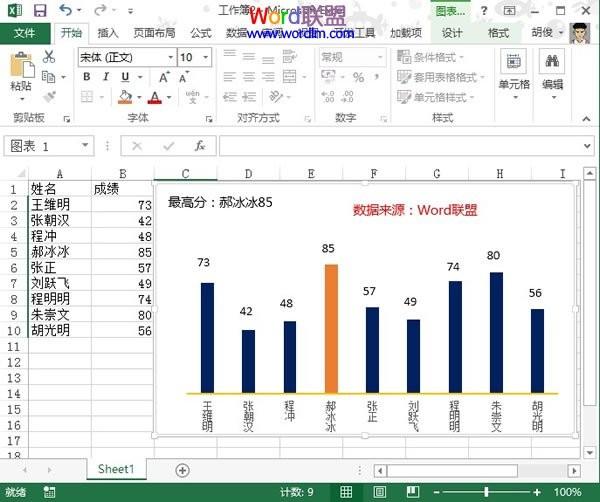Open the font size dropdown
Viewport: 600px width, 502px height.
(213, 57)
